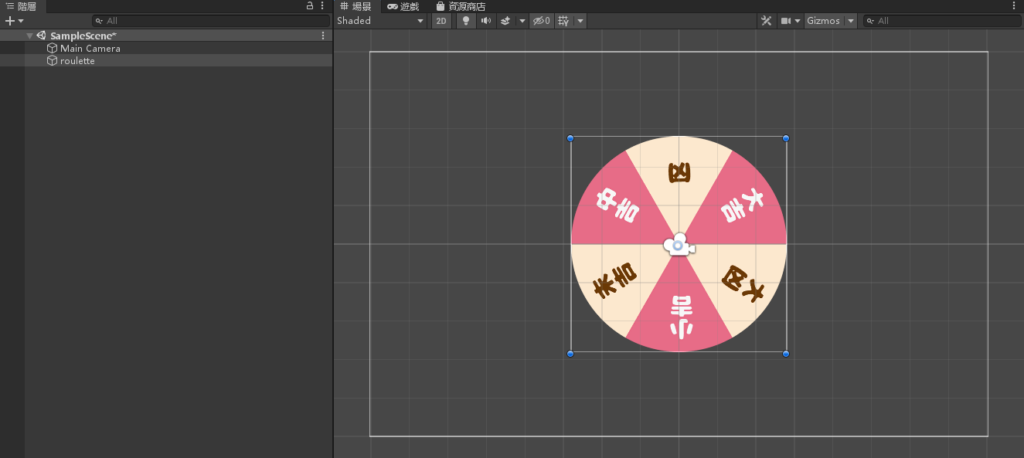Toggle hidden objects visibility eye icon

click(x=541, y=21)
